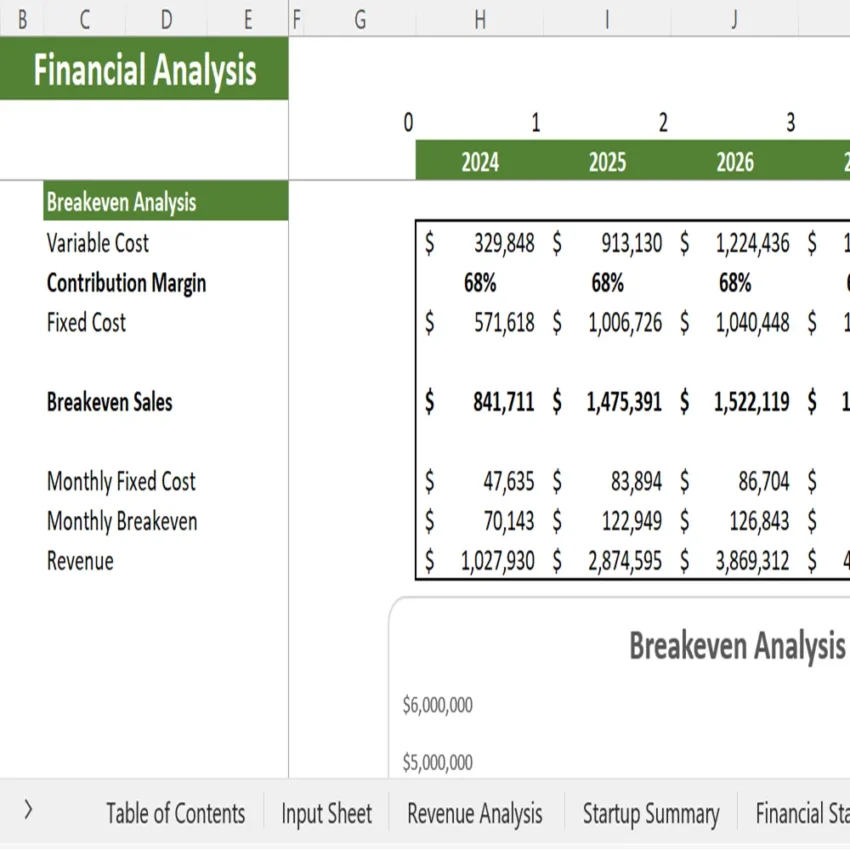
Task: Select column I header
Action: pos(606,18)
